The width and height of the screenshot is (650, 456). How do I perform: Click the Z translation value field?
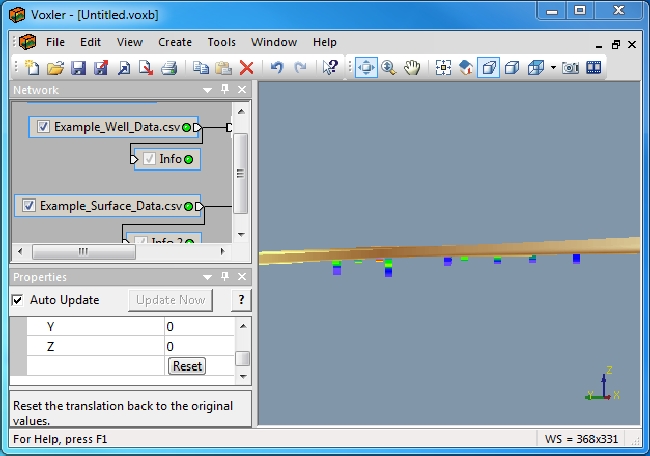tap(199, 346)
